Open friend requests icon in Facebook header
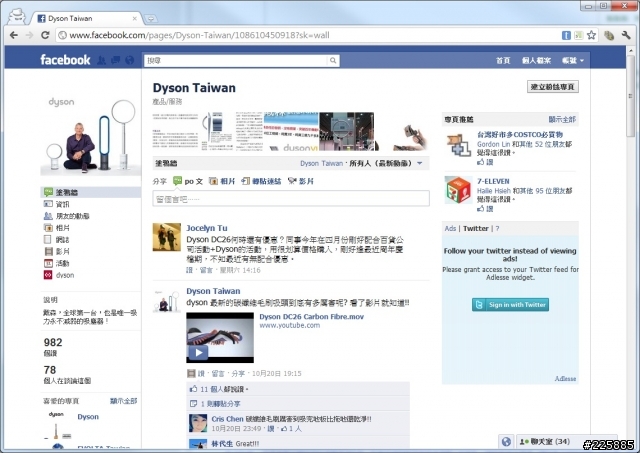 102,60
